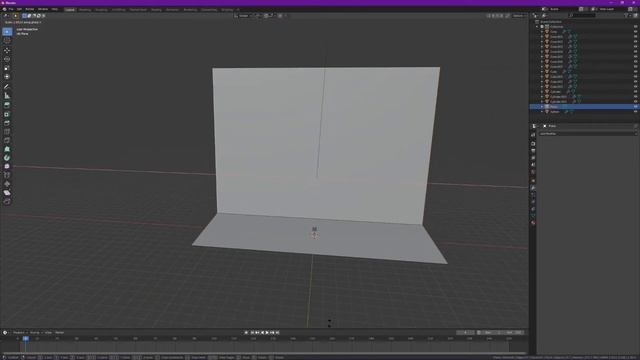Choose Subtract selection mode in tool settings
This screenshot has width=640, height=360.
click(34, 16)
